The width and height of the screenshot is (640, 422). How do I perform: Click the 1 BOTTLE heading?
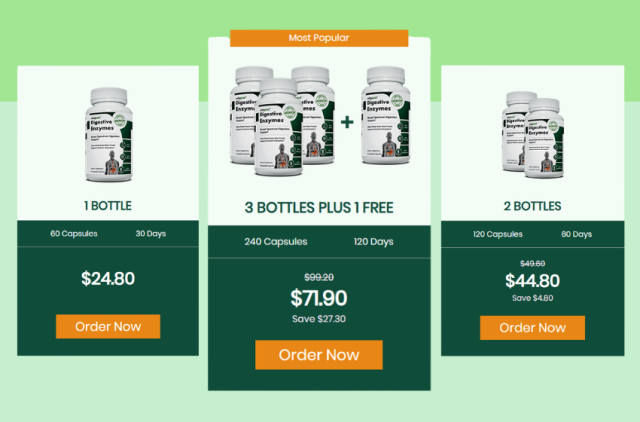(x=108, y=206)
